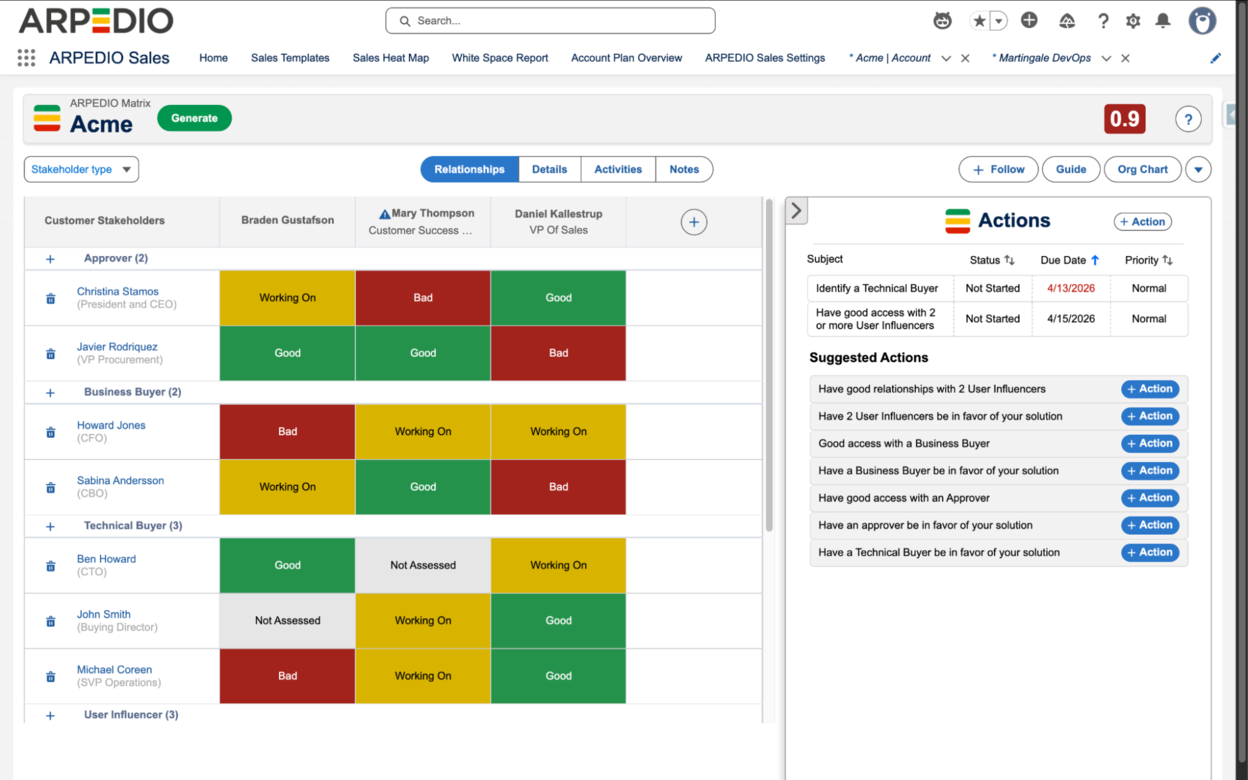Open the notifications bell icon
The height and width of the screenshot is (780, 1248).
(1163, 21)
